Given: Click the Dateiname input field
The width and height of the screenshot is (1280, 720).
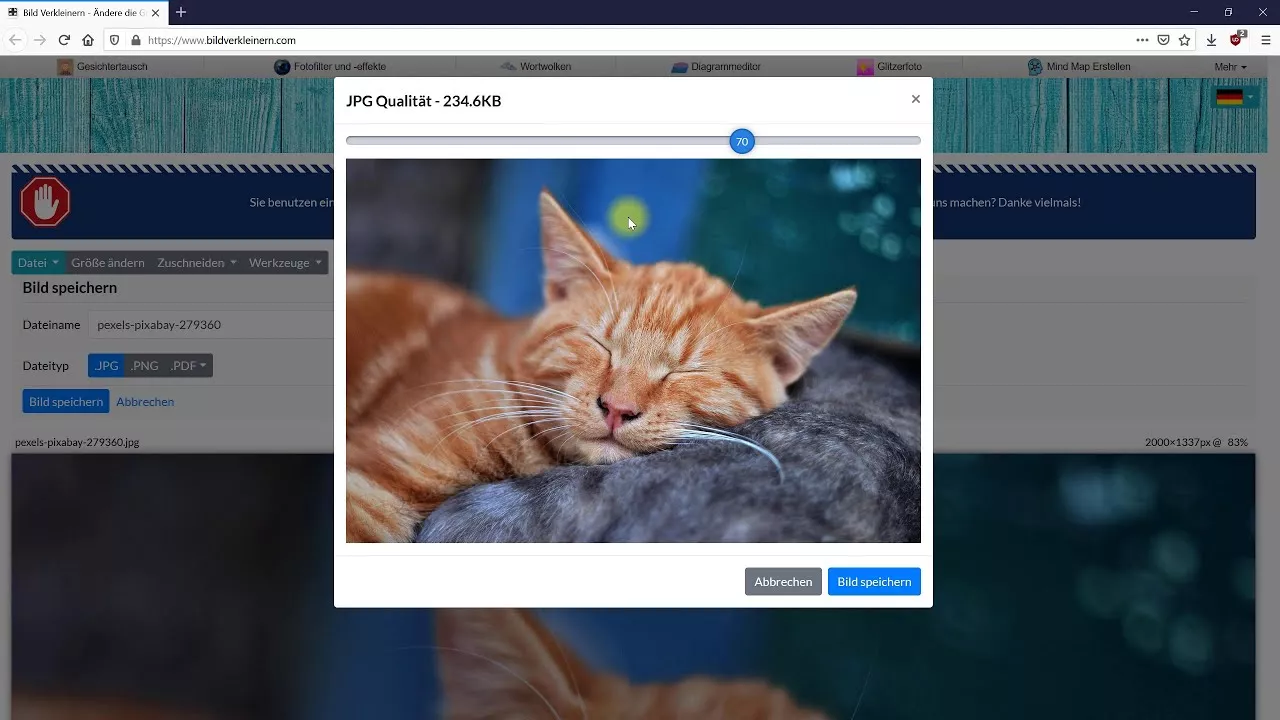Looking at the screenshot, I should pyautogui.click(x=211, y=325).
